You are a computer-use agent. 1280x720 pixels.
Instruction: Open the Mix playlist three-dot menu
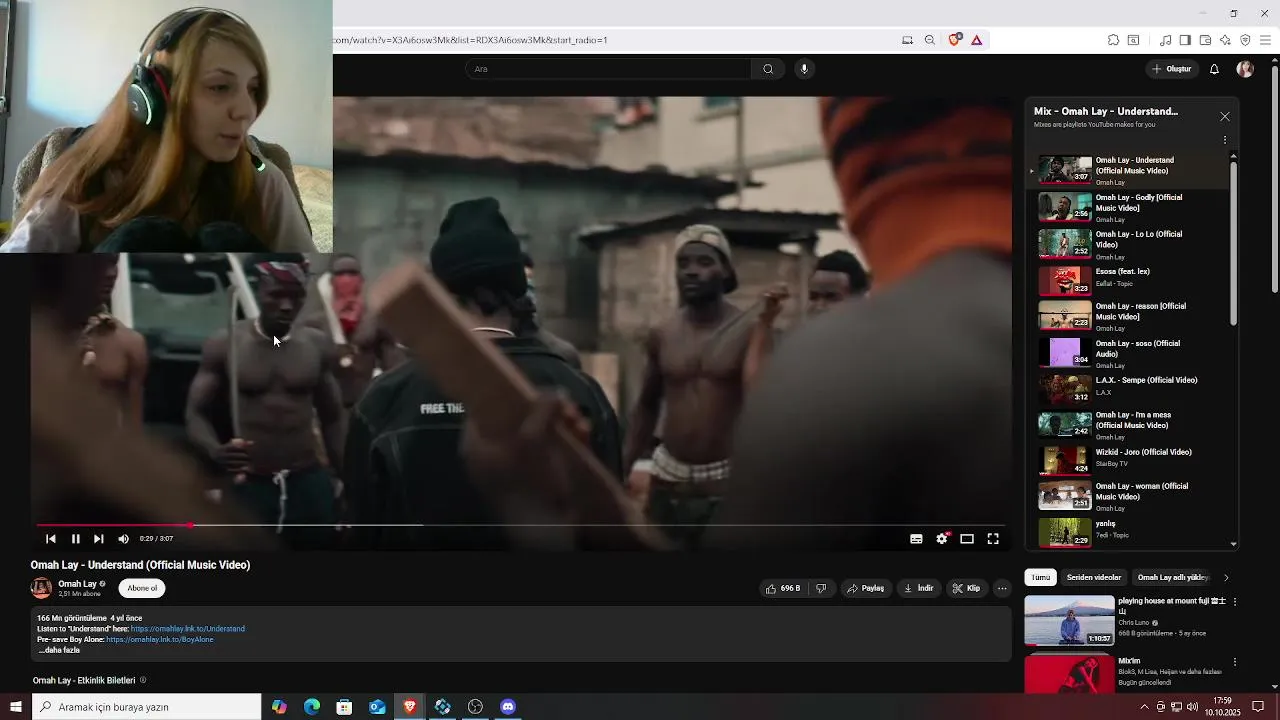[1225, 140]
